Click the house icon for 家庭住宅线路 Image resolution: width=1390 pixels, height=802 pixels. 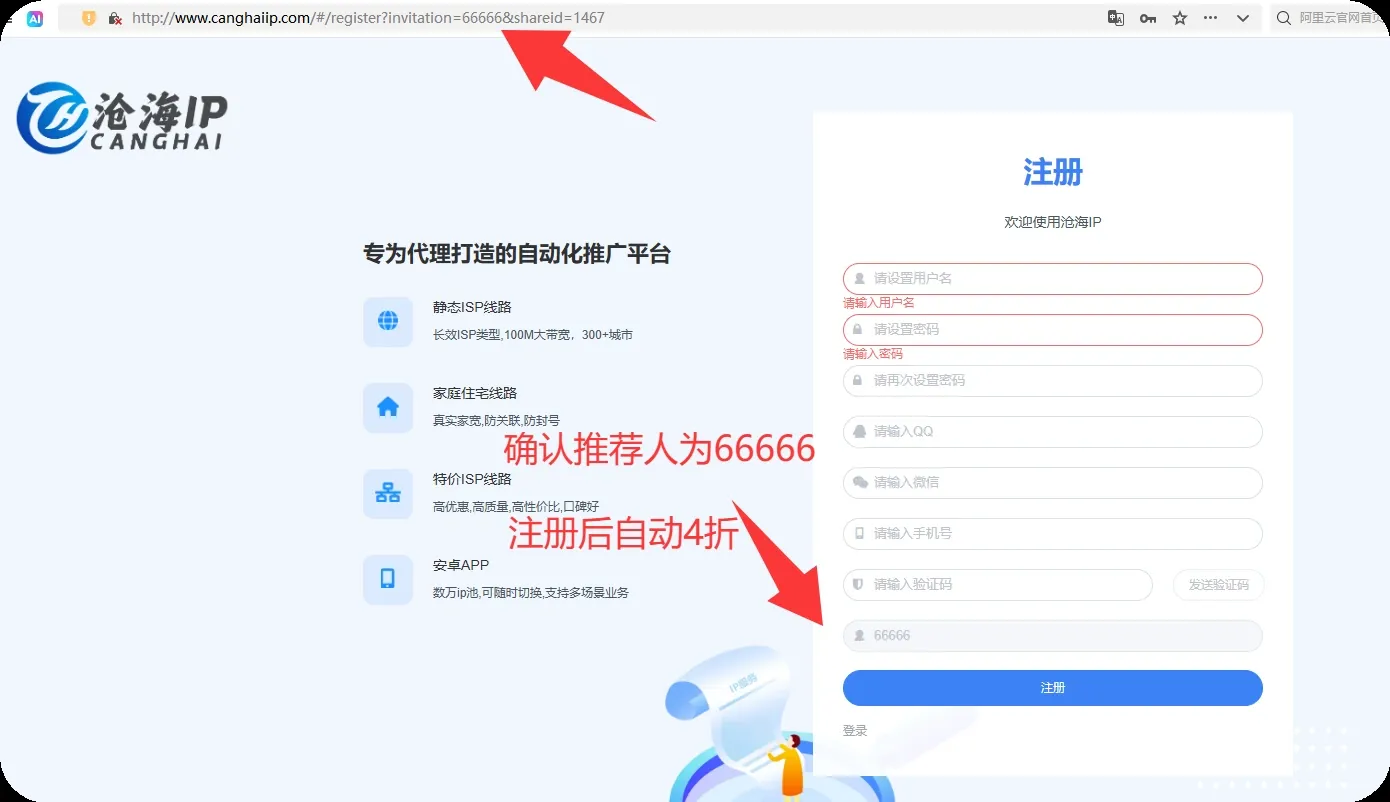(388, 407)
